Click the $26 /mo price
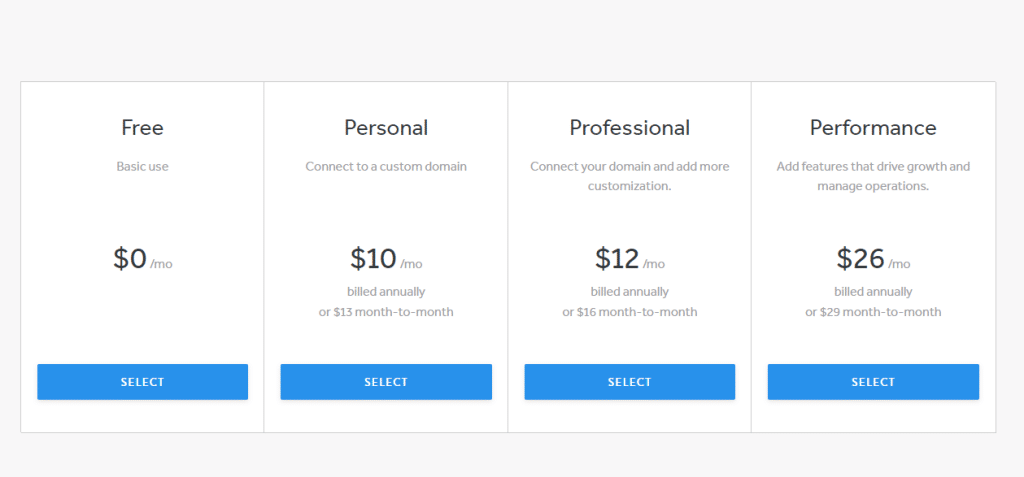 [x=873, y=260]
